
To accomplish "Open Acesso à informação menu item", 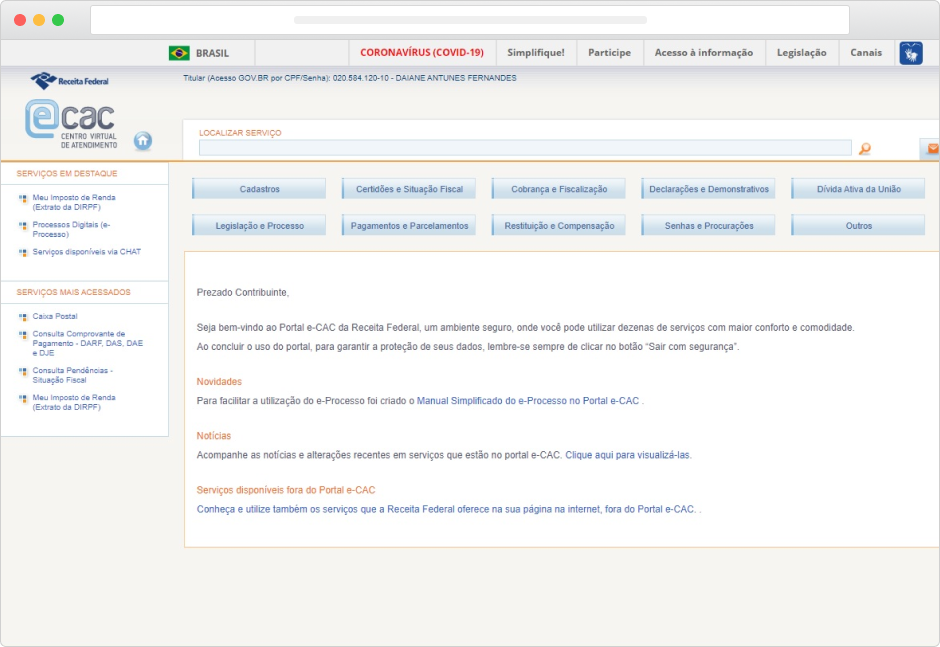I will [704, 53].
